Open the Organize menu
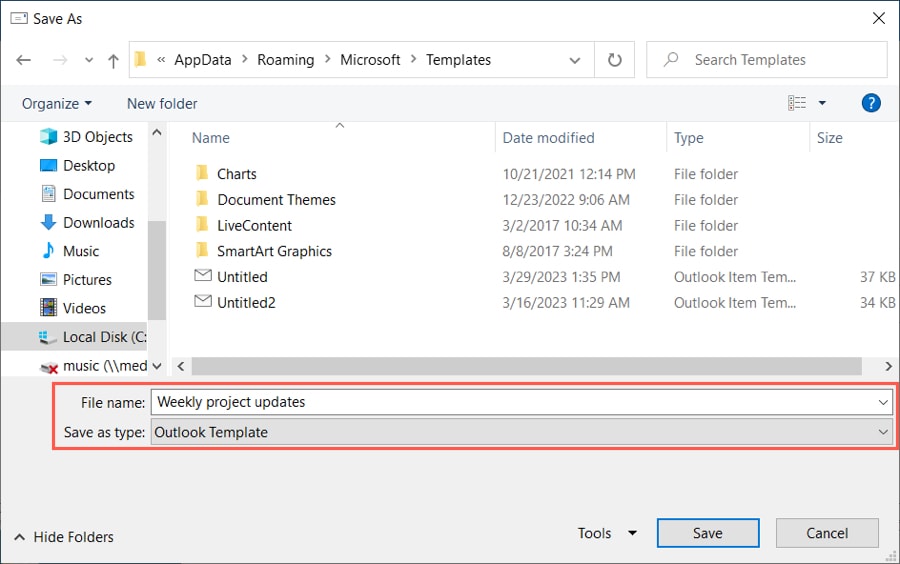The image size is (900, 564). [56, 104]
